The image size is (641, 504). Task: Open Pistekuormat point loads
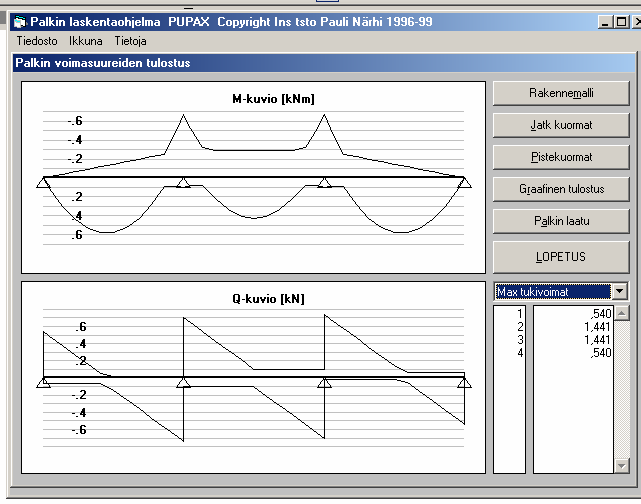coord(561,157)
